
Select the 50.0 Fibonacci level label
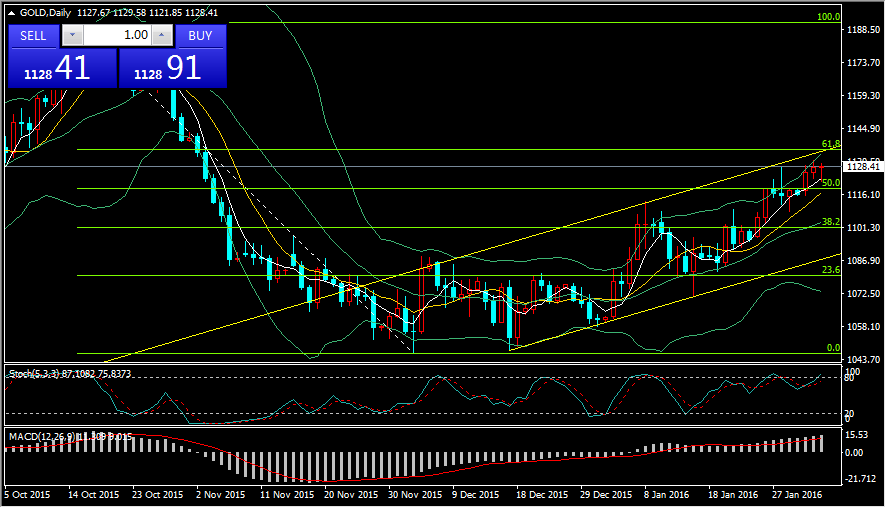(829, 183)
